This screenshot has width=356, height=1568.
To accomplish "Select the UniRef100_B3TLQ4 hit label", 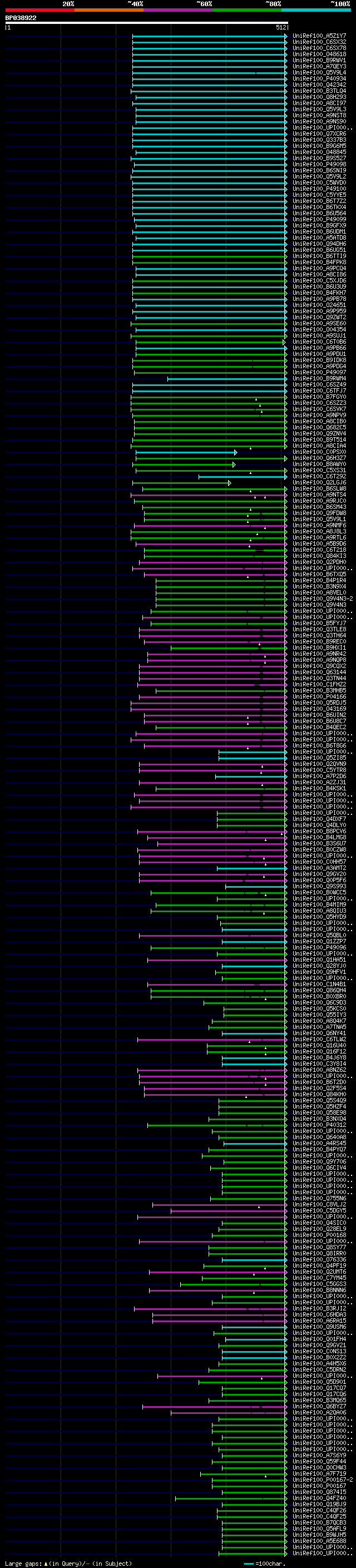I will 319,91.
